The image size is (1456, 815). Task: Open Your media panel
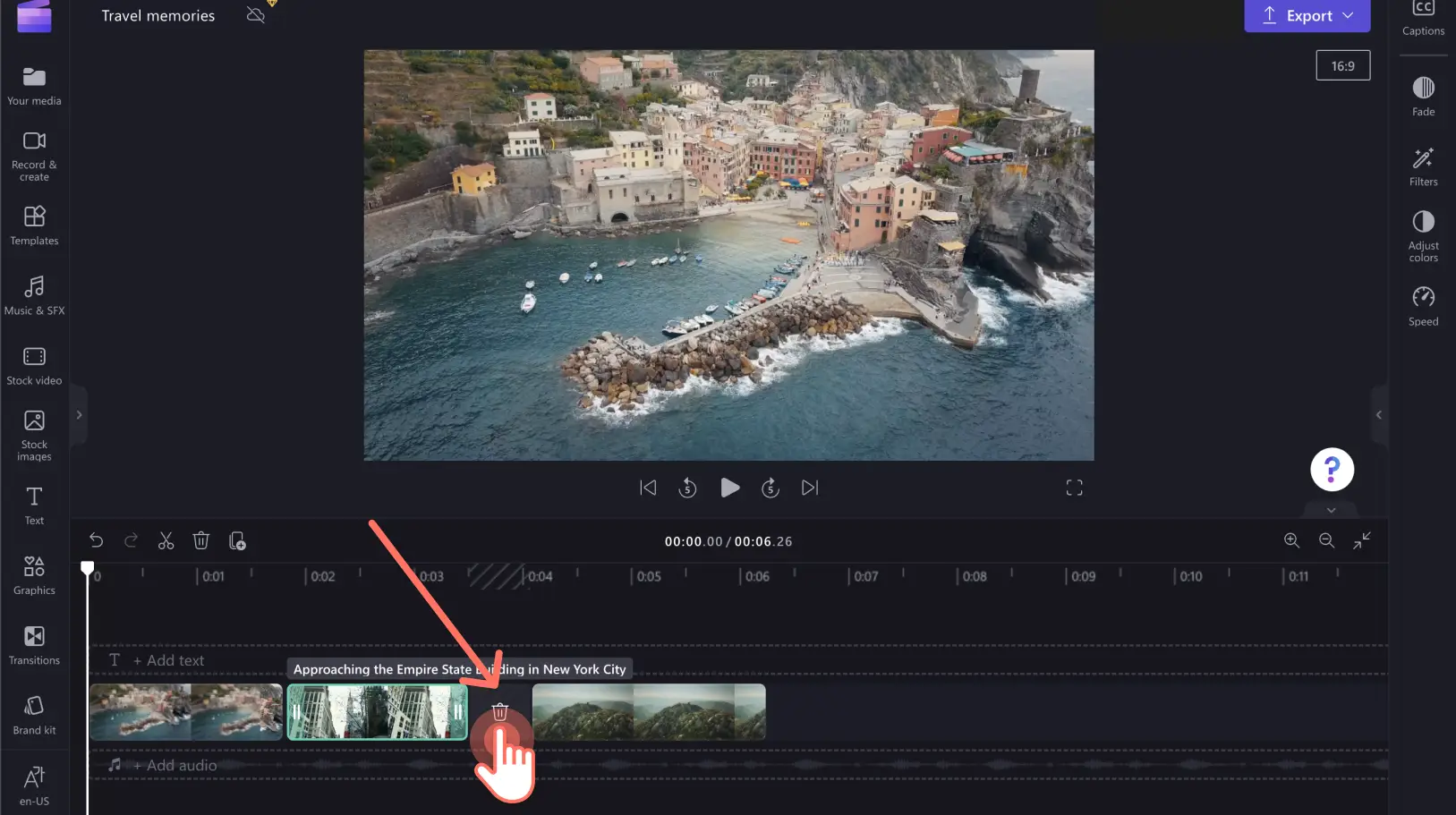click(x=34, y=87)
